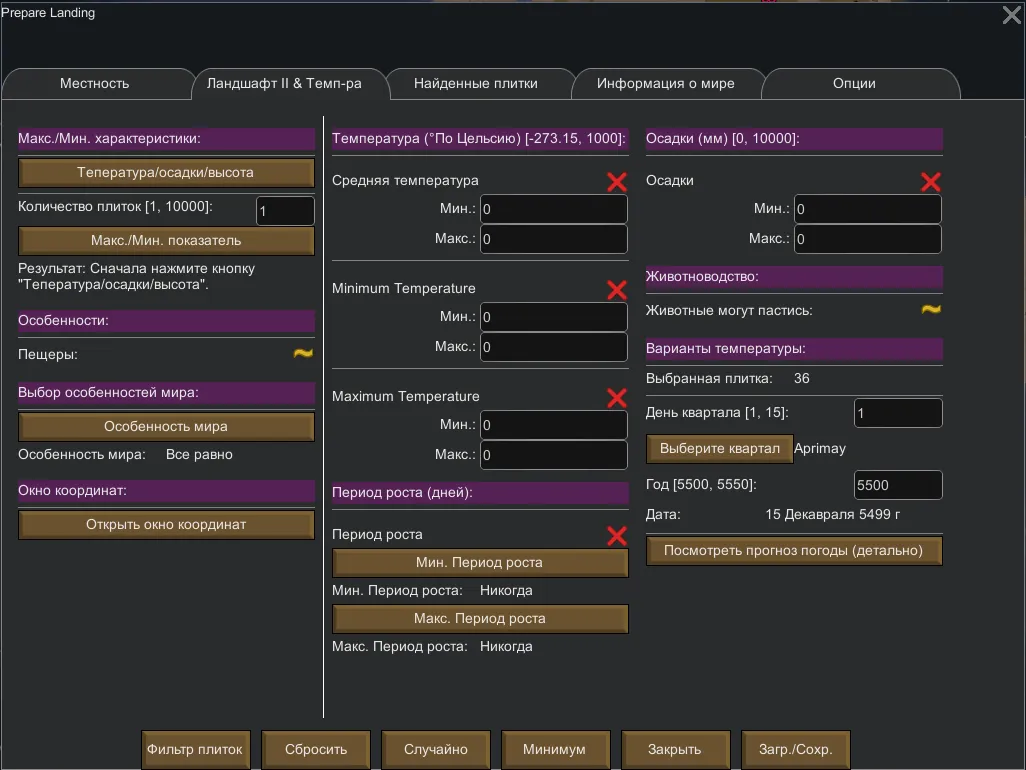The image size is (1026, 770).
Task: Toggle the red X next to Средняя температура
Action: click(x=617, y=182)
